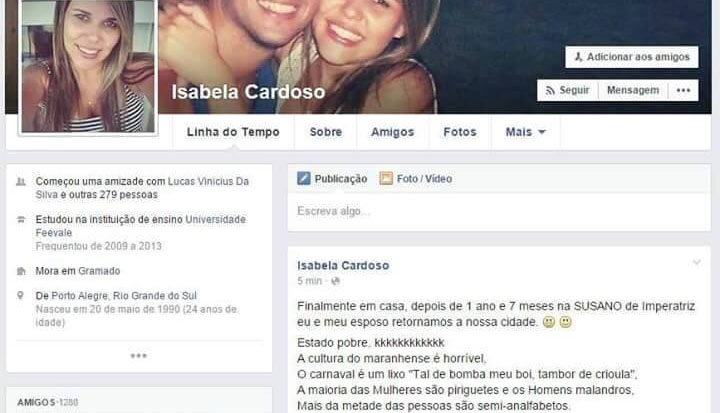Expand the Mais dropdown tab
Screen dimensions: 720x413
coord(526,132)
